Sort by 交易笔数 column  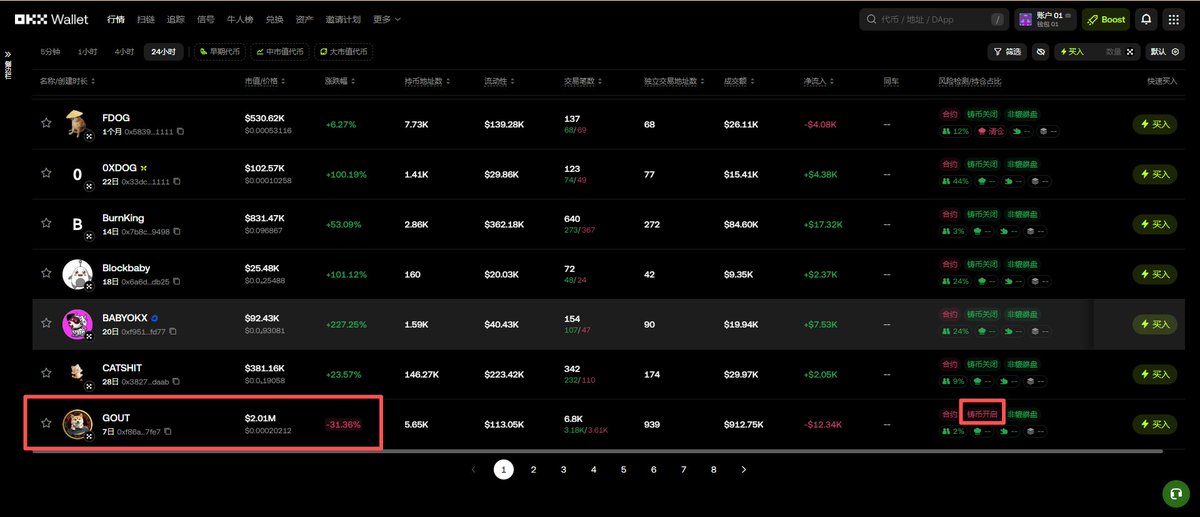click(585, 80)
